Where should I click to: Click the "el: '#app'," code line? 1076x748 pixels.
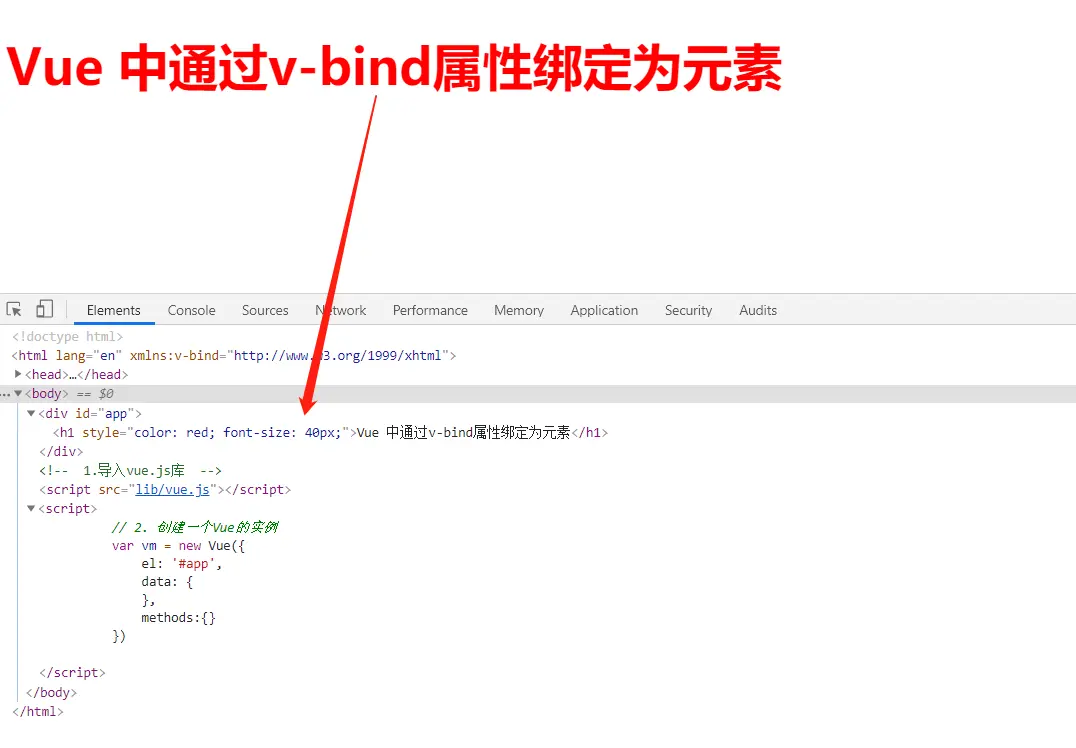coord(182,563)
